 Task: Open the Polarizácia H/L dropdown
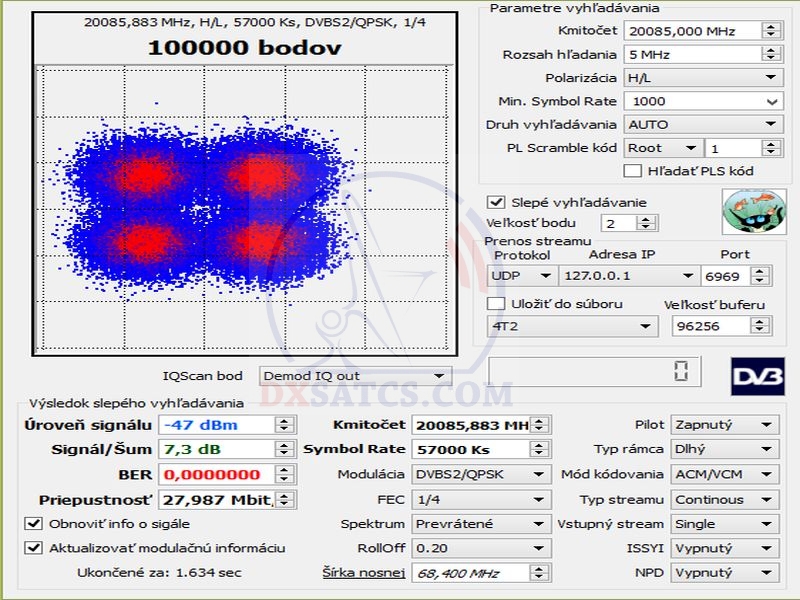[x=702, y=77]
